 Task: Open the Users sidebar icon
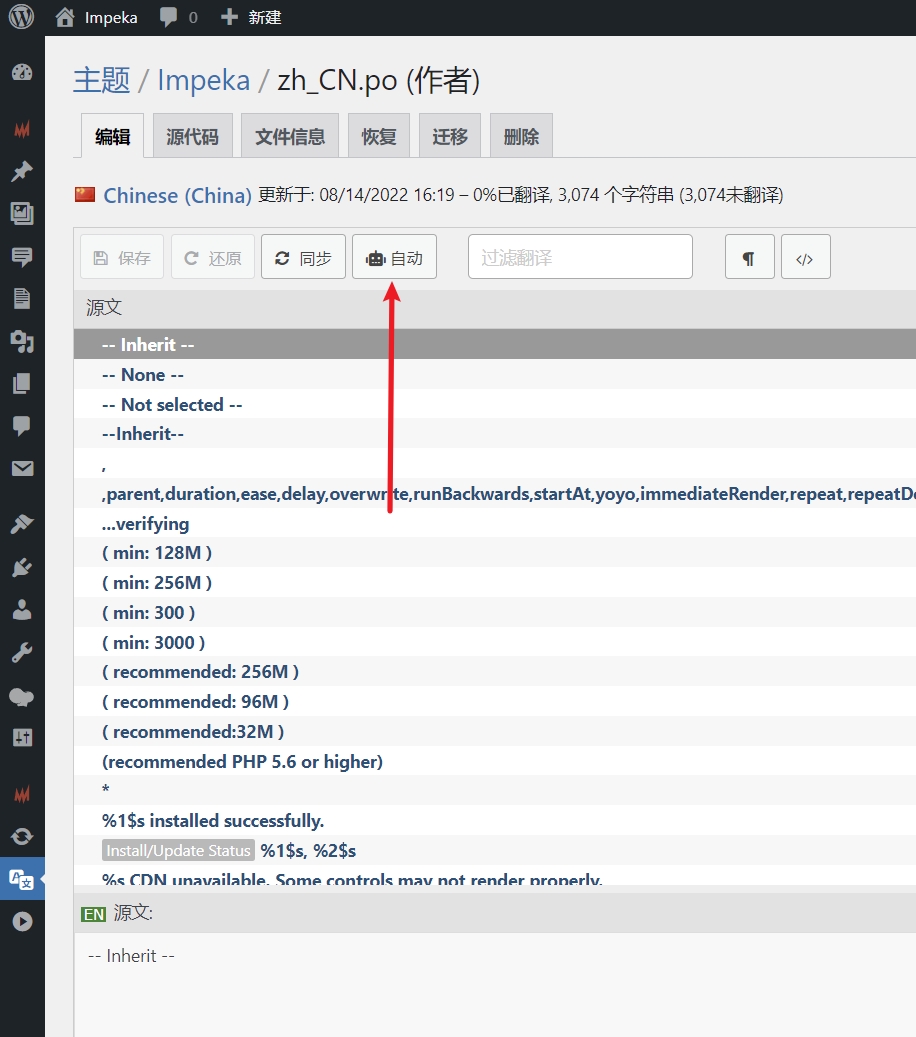22,610
